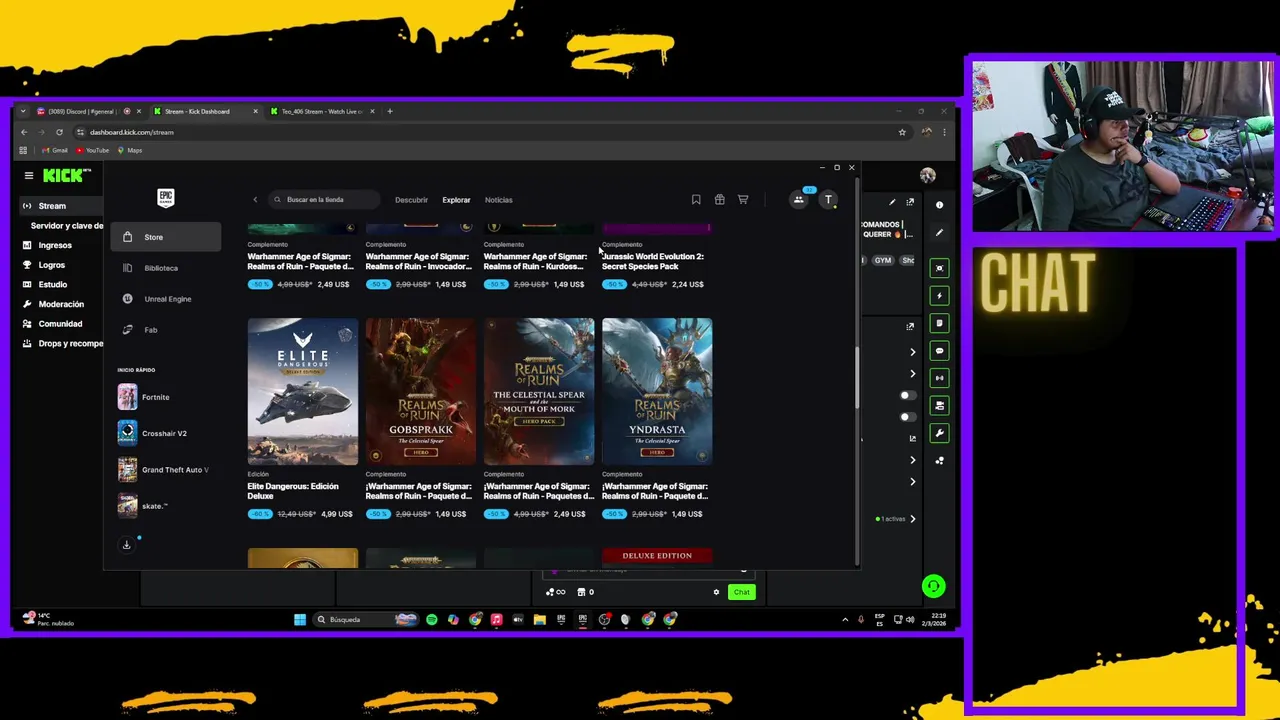Viewport: 1280px width, 720px height.
Task: Open the Gmail bookmark
Action: 55,150
